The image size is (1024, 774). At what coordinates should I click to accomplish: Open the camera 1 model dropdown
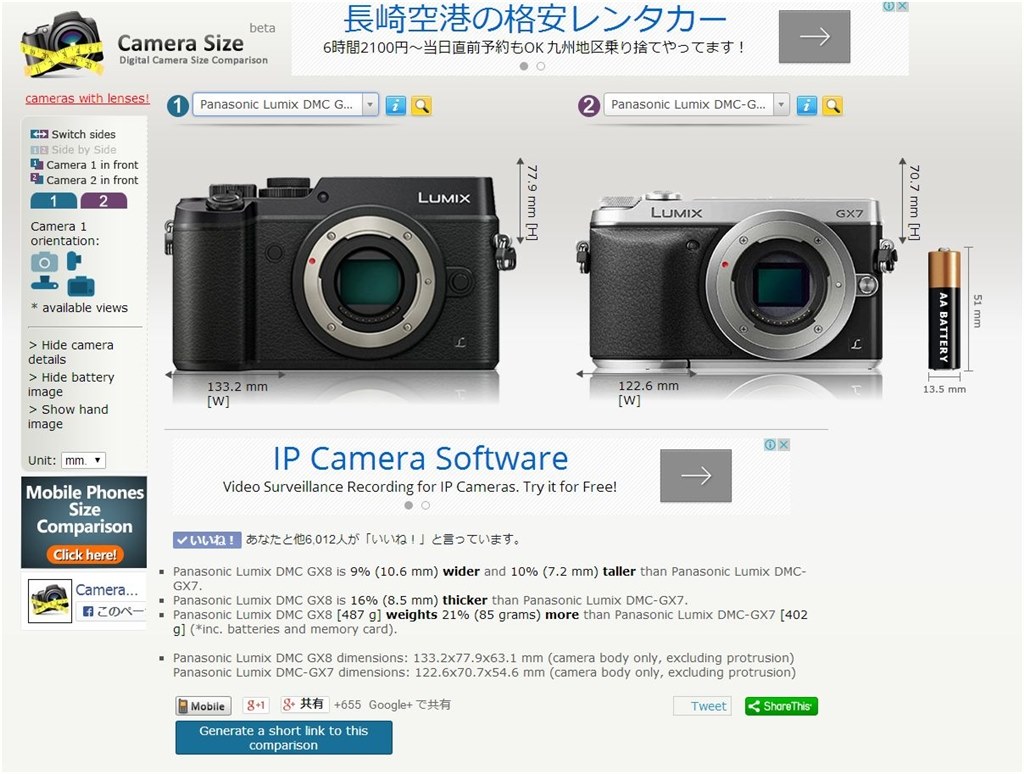(x=285, y=105)
